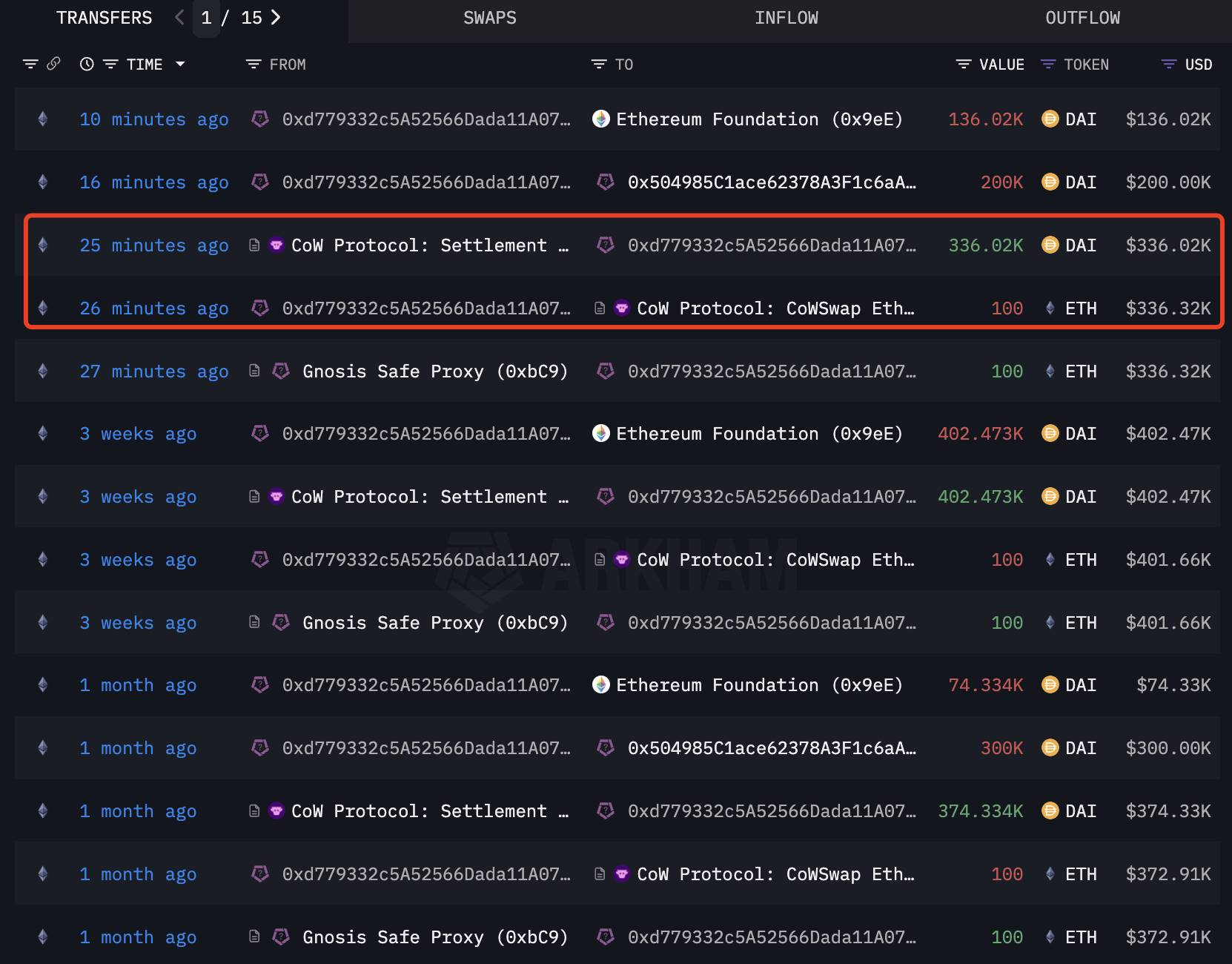Open the 10 minutes ago transaction link
The height and width of the screenshot is (964, 1232).
point(154,119)
